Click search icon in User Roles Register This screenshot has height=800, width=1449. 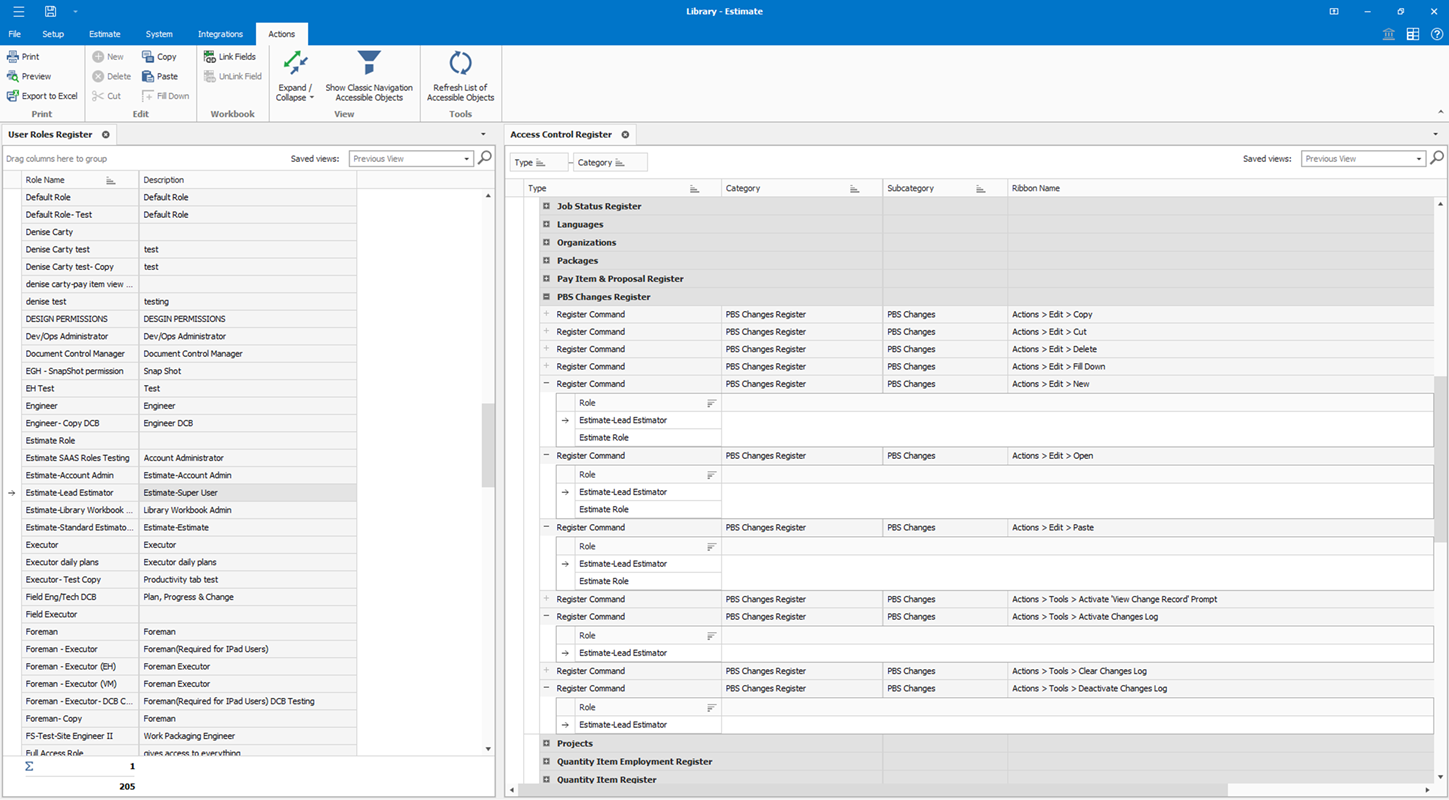[485, 158]
